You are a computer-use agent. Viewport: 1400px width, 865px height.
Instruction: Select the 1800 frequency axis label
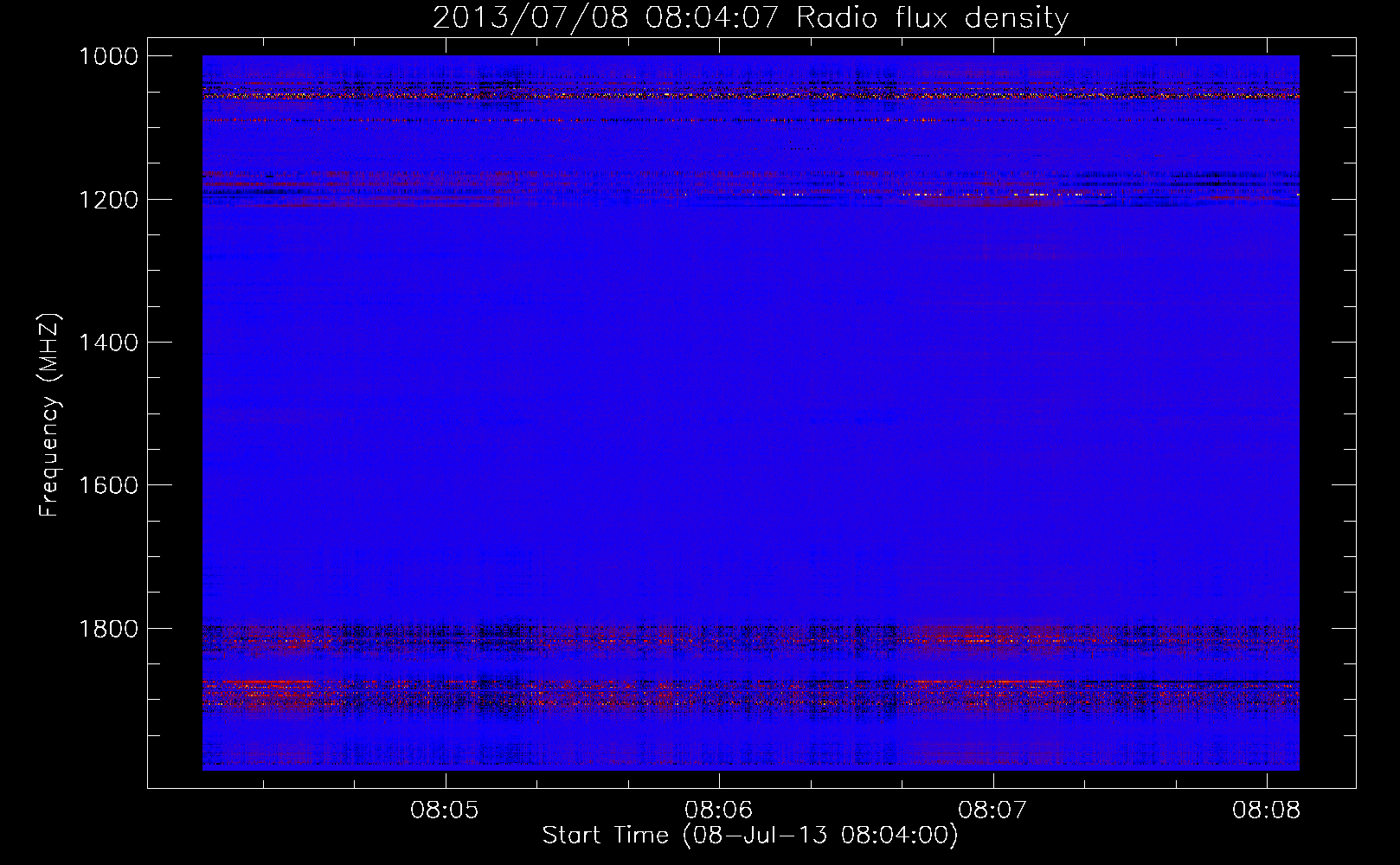click(108, 629)
